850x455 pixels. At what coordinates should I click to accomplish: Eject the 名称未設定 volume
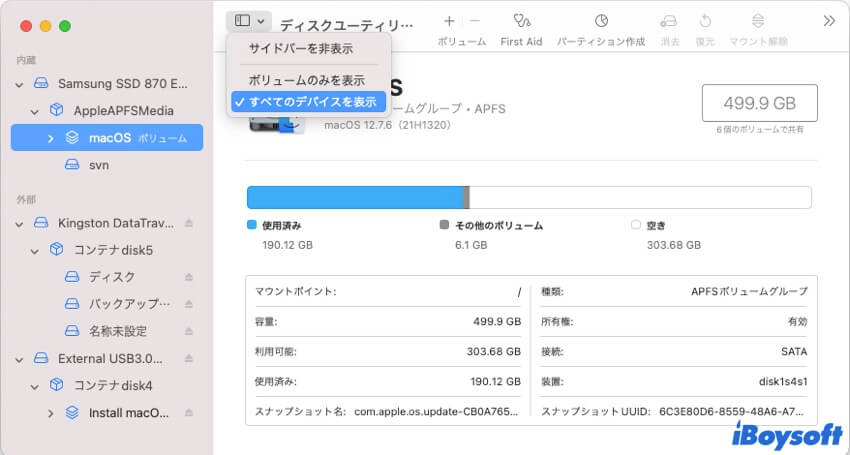(x=189, y=331)
